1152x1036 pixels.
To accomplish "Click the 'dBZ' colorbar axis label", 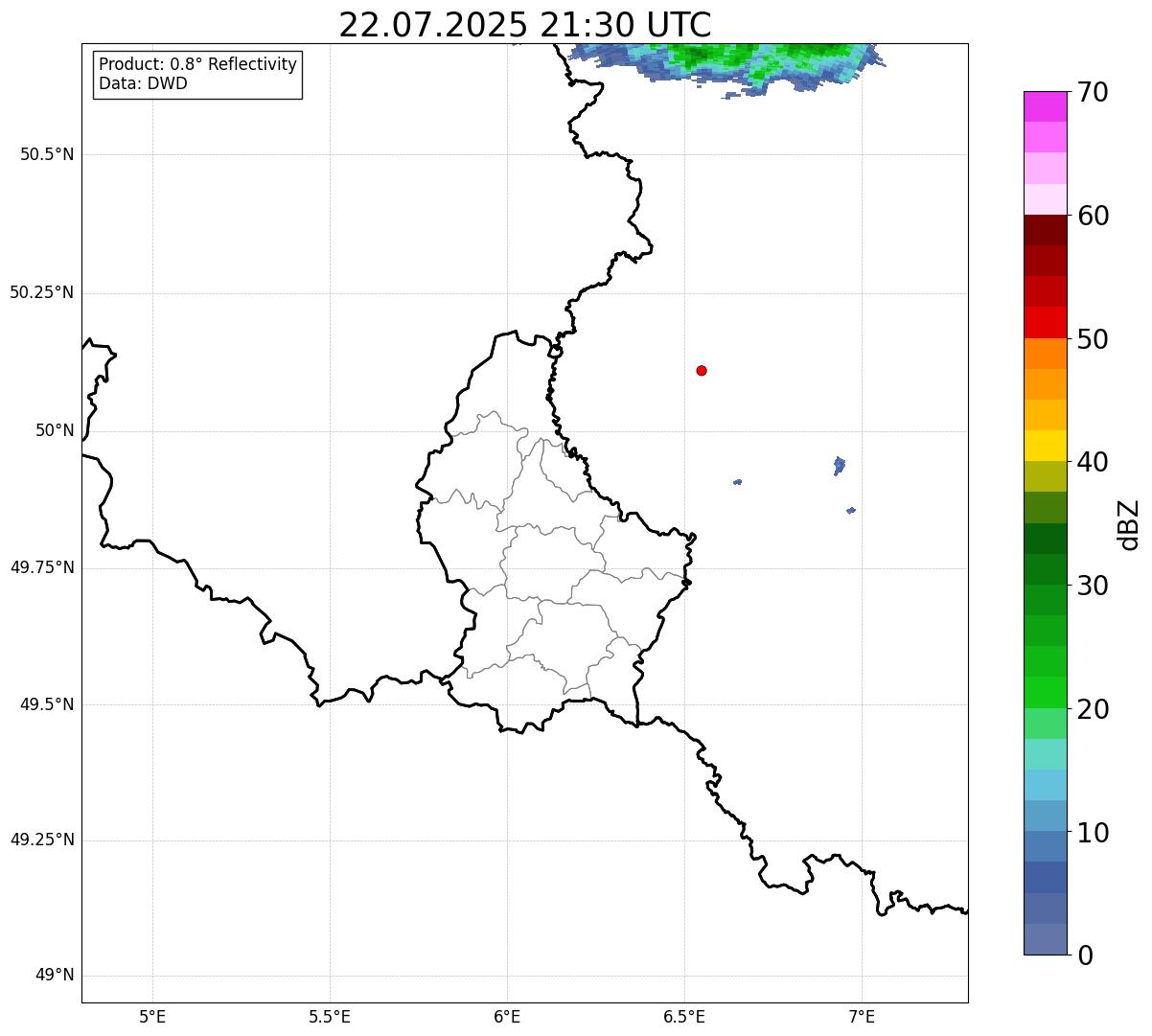I will pyautogui.click(x=1129, y=523).
